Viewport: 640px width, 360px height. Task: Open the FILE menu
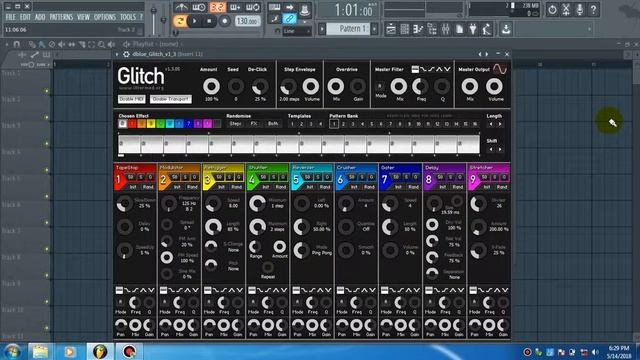(11, 17)
